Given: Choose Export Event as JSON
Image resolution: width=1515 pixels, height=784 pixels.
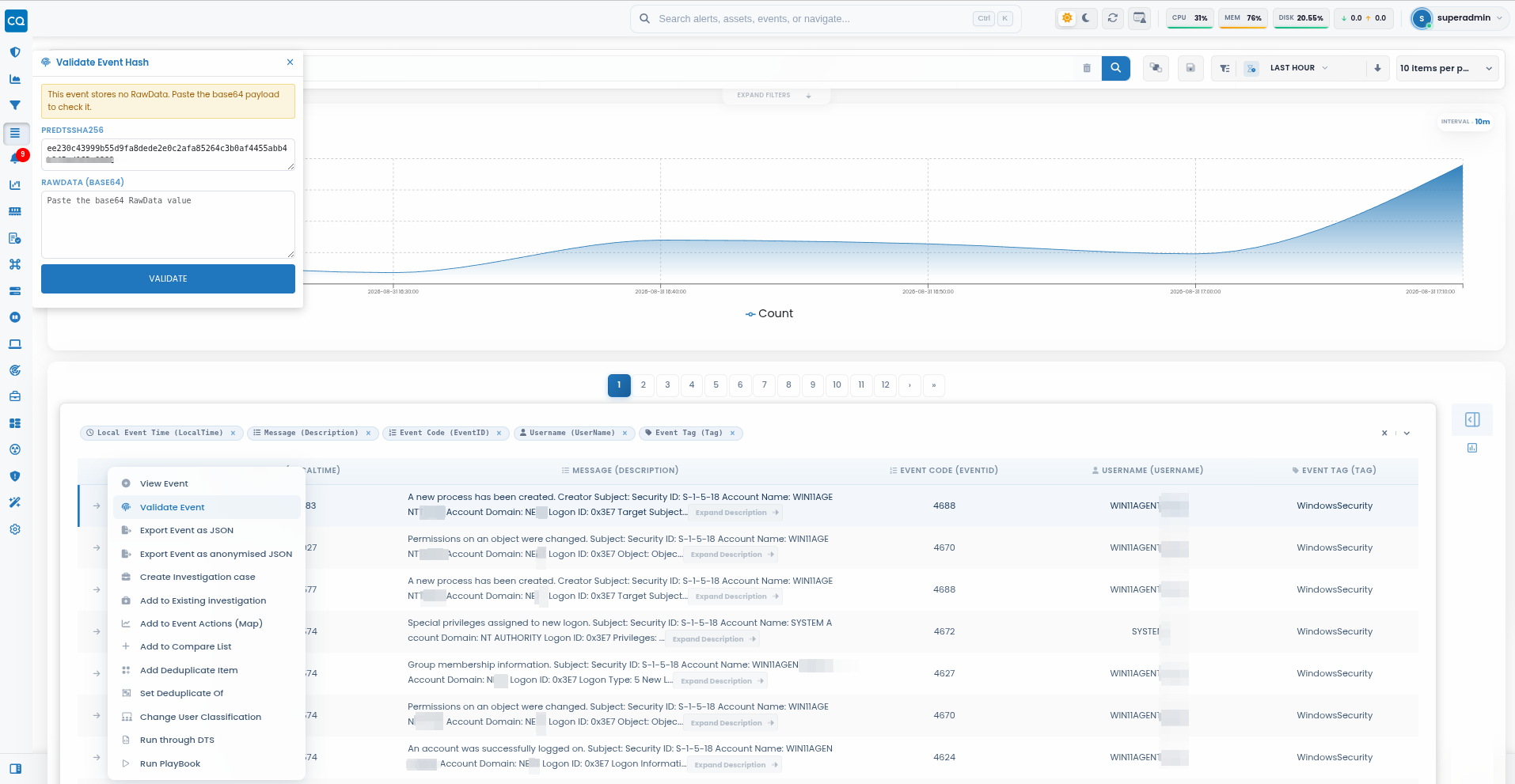Looking at the screenshot, I should pos(207,531).
